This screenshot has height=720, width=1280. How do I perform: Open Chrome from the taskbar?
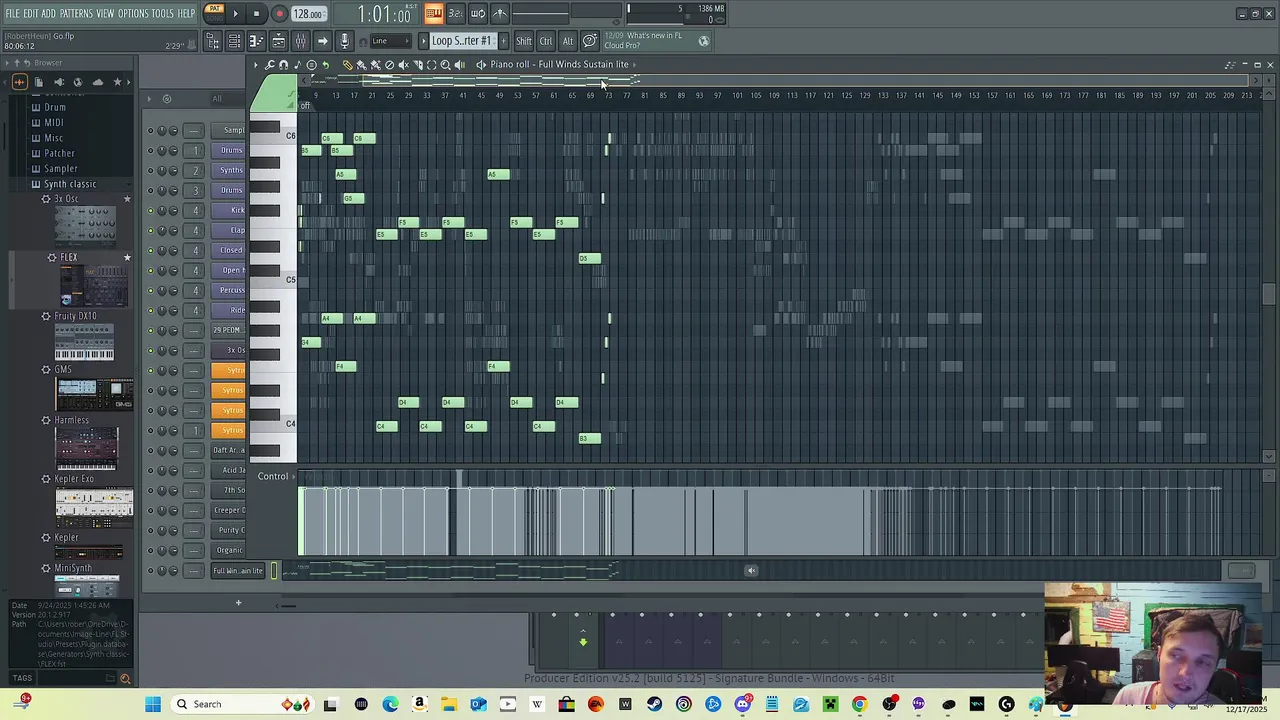pyautogui.click(x=859, y=704)
